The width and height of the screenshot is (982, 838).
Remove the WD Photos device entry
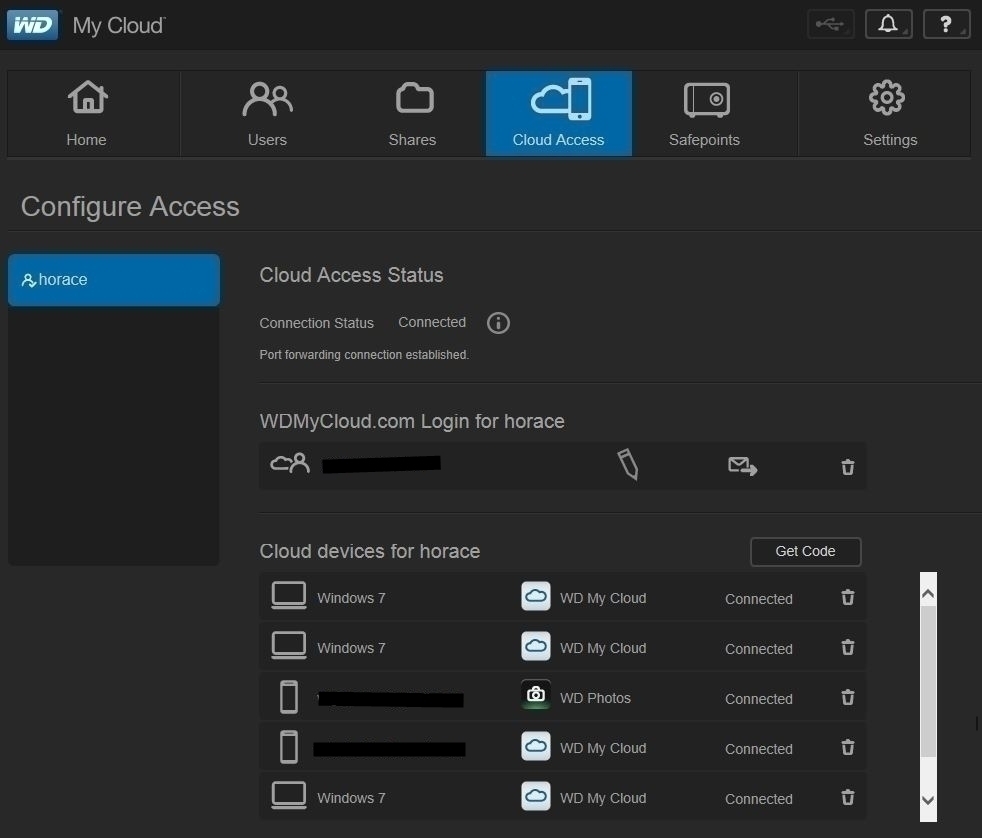click(848, 698)
